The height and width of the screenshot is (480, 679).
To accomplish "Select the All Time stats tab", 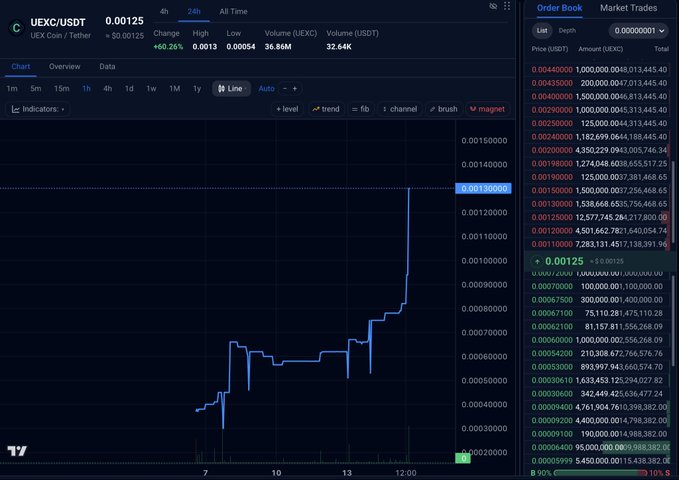I will point(233,11).
